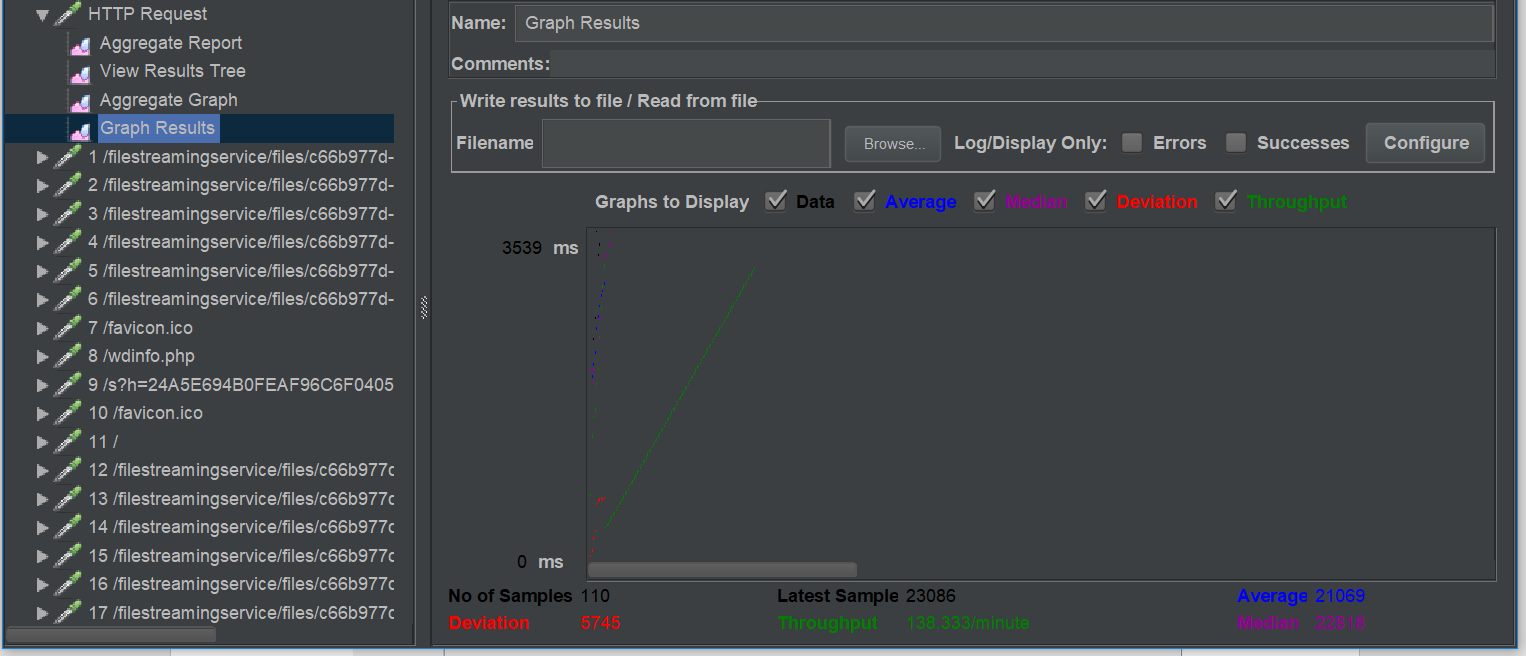Click the Throughput value 138.333/minute
Viewport: 1526px width, 656px height.
click(x=968, y=623)
